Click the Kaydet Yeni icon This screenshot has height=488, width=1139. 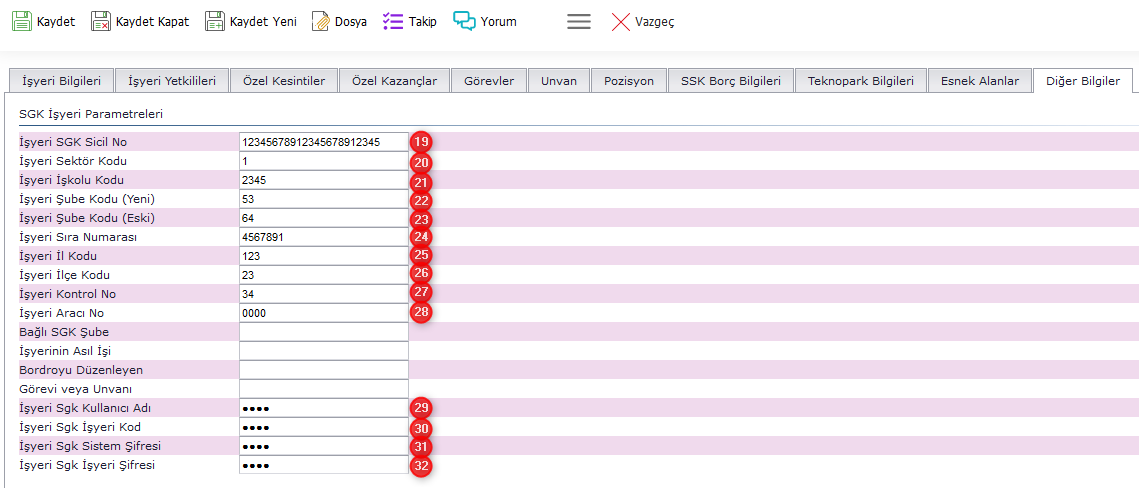(215, 21)
